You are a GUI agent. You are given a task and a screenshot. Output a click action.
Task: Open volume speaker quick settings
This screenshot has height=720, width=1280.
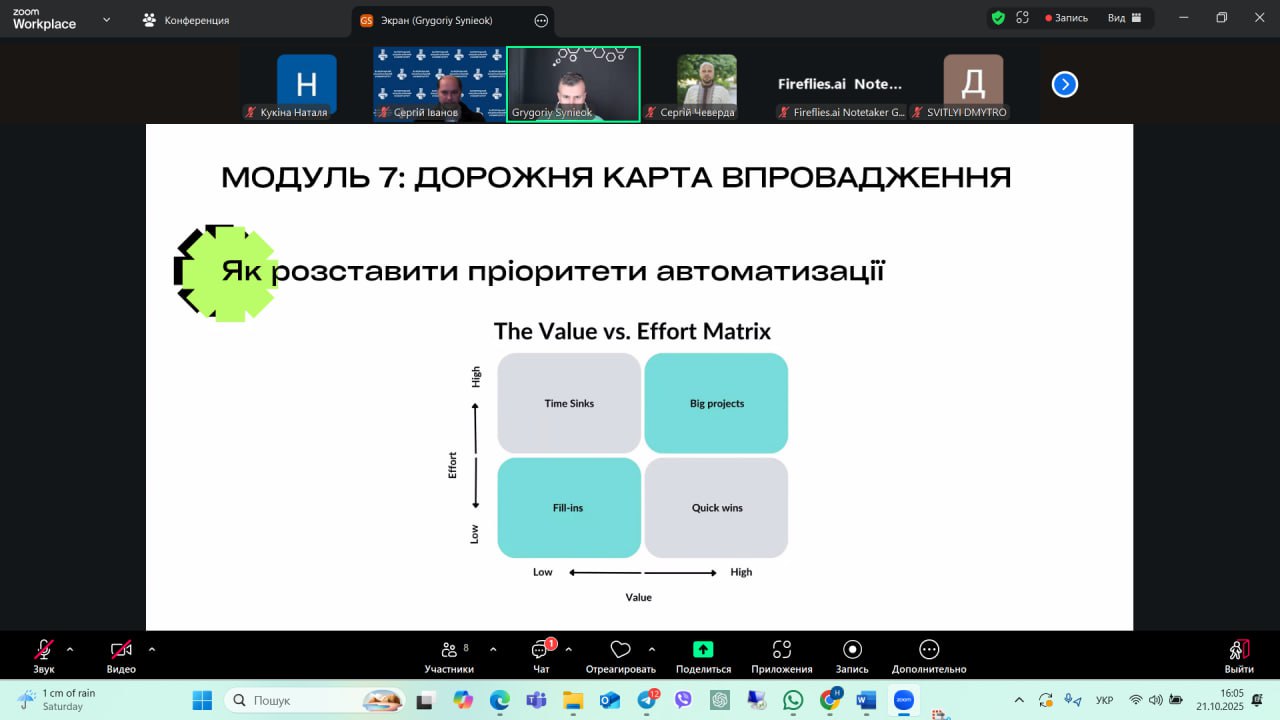pyautogui.click(x=1156, y=700)
